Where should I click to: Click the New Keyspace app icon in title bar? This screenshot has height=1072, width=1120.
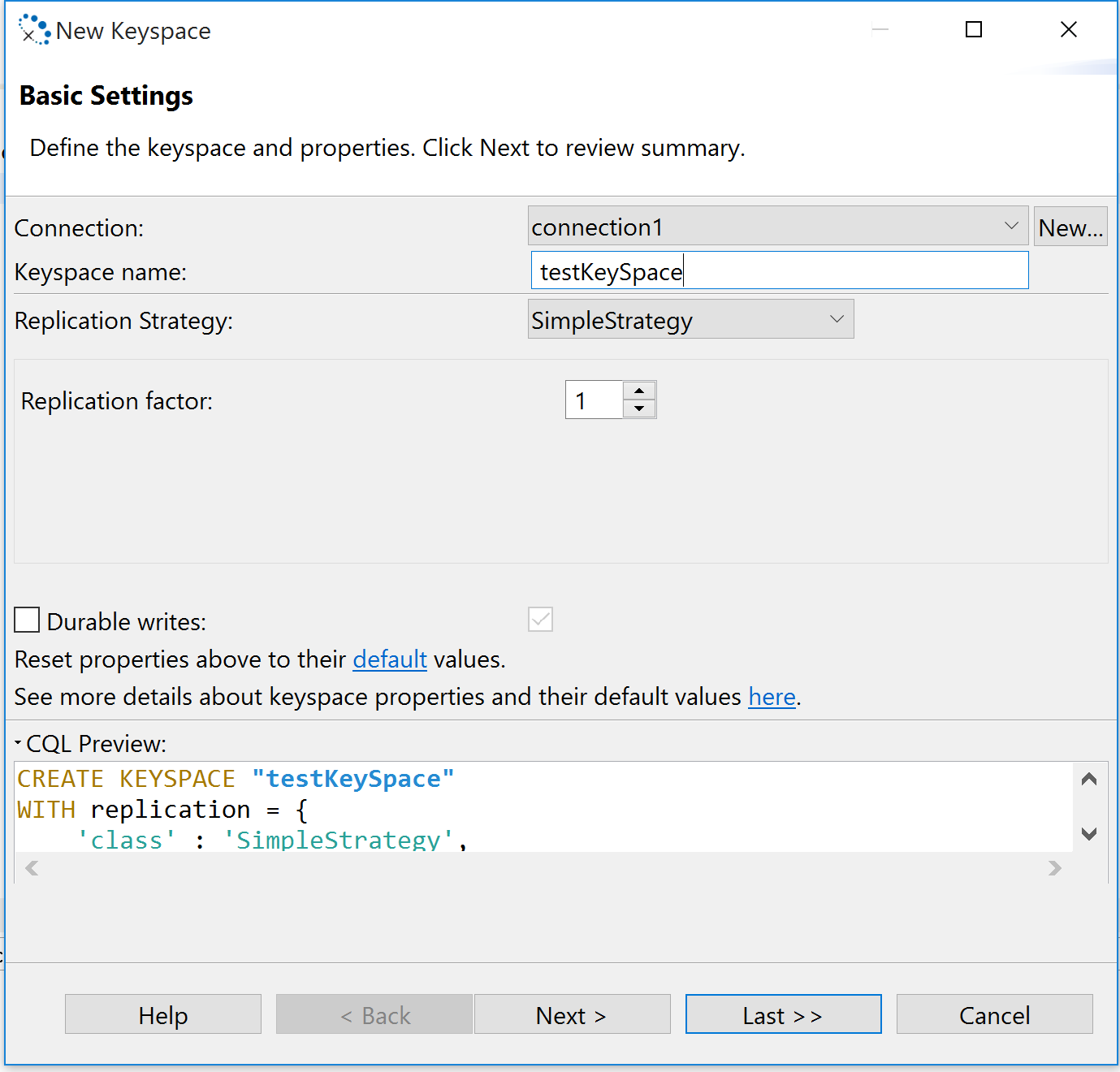[x=34, y=30]
